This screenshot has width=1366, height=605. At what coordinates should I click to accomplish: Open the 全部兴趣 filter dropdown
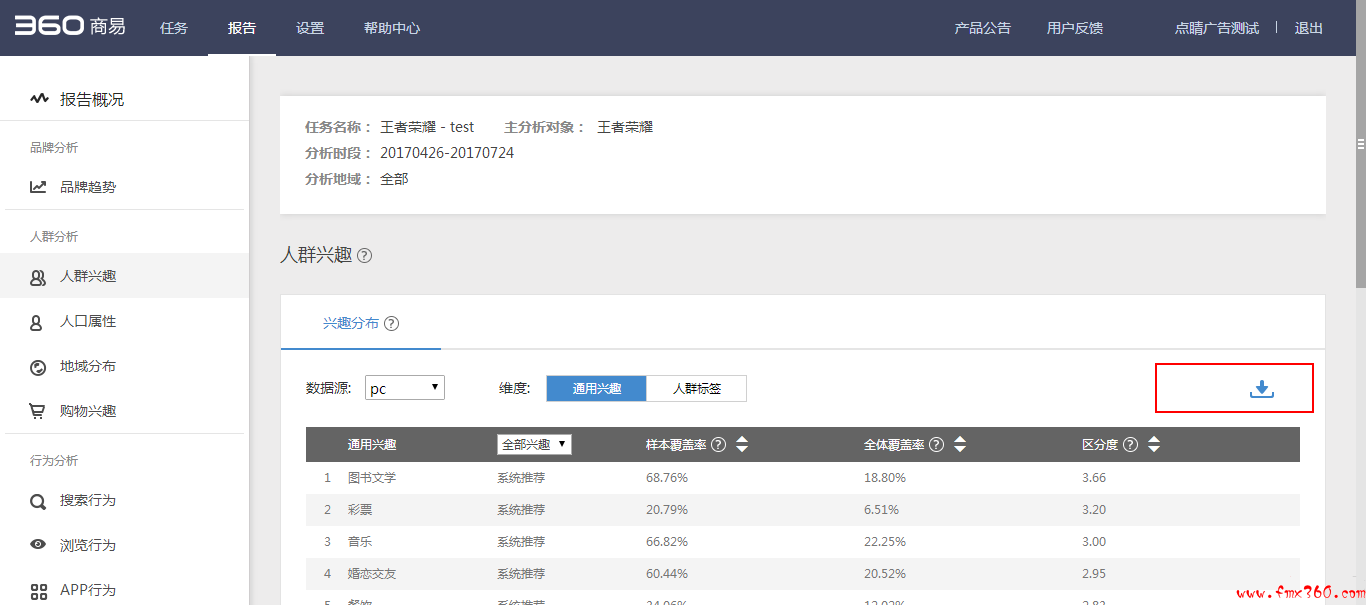[534, 444]
